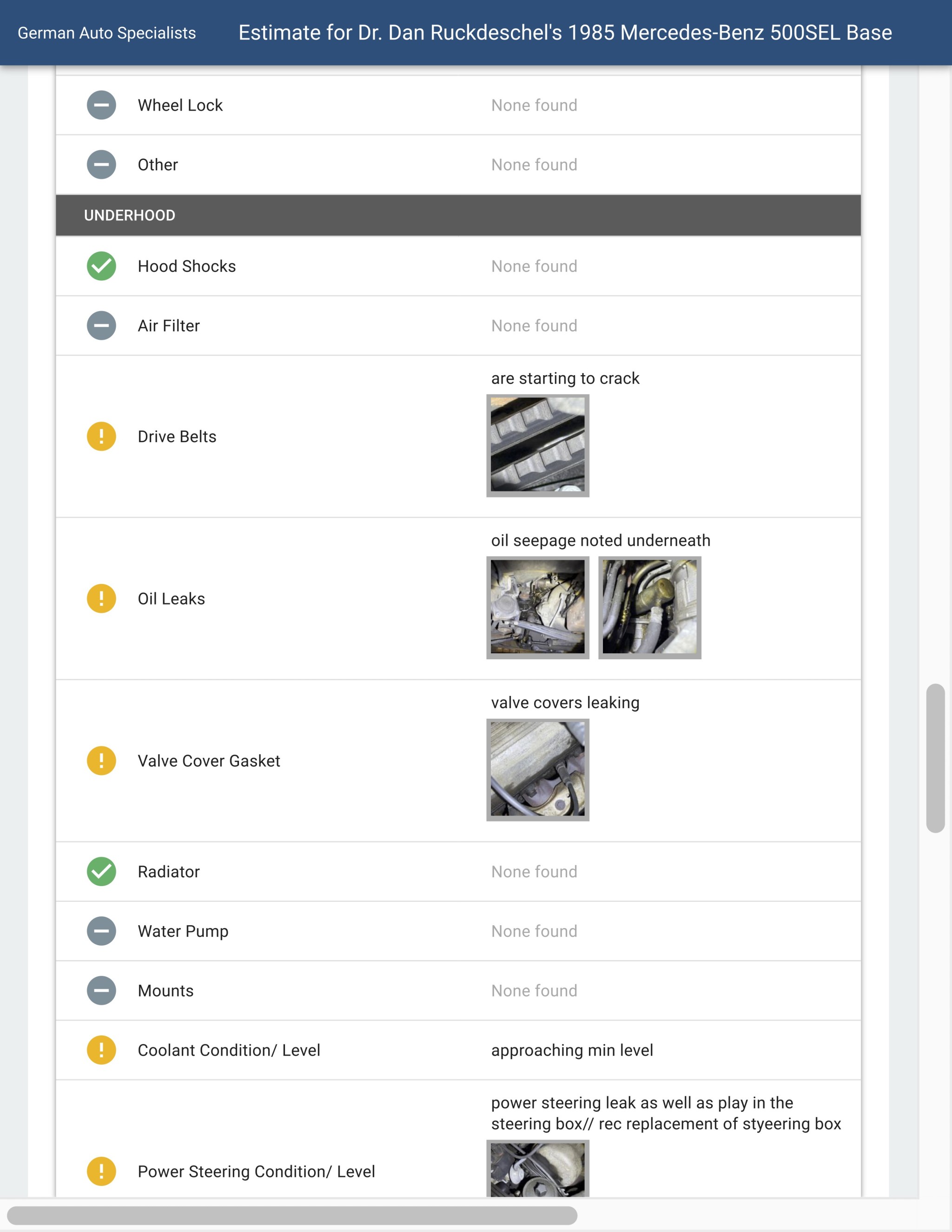View the valve cover leaking photo
Image resolution: width=952 pixels, height=1232 pixels.
(537, 769)
